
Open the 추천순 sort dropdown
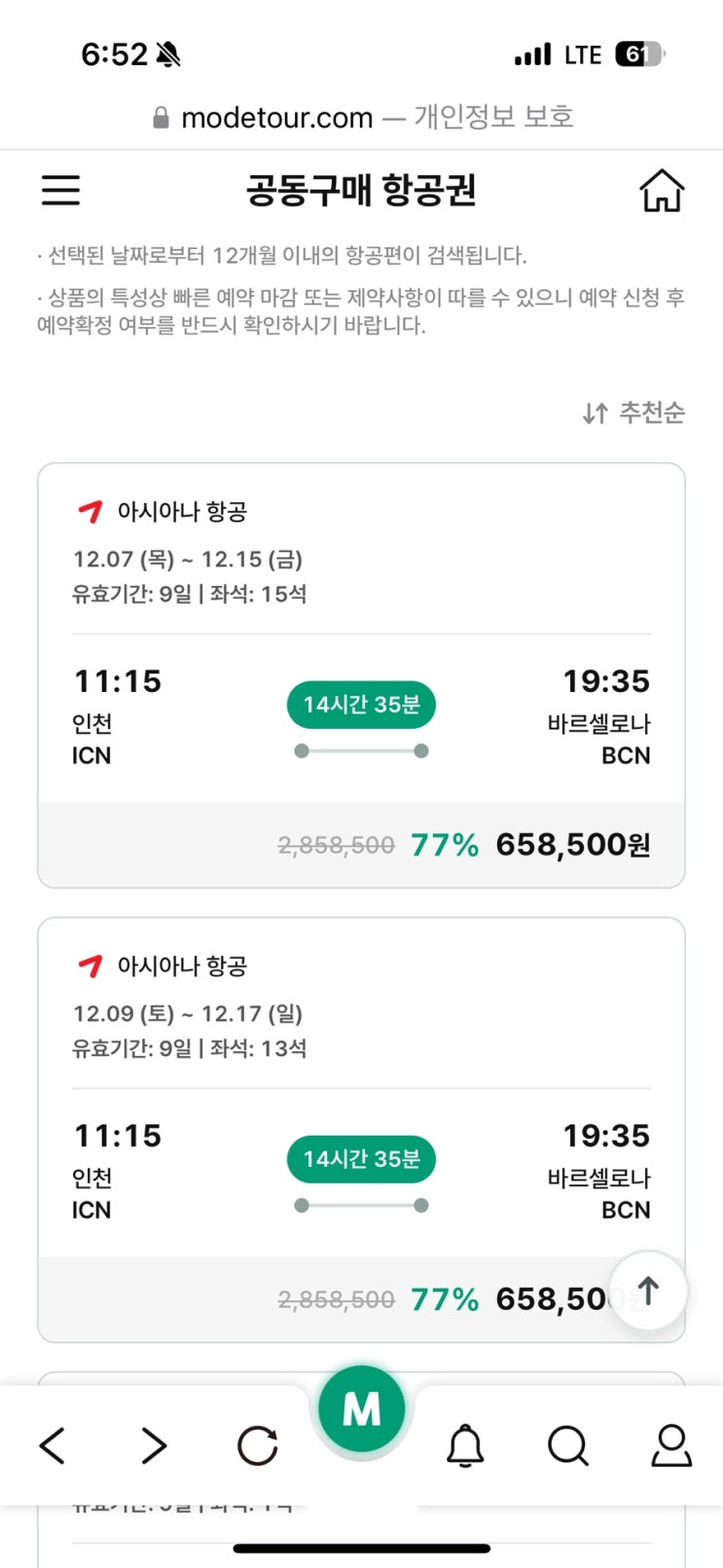[634, 414]
